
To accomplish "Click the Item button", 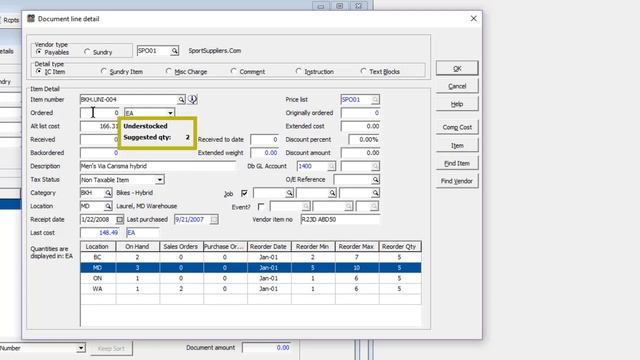I will pyautogui.click(x=457, y=145).
